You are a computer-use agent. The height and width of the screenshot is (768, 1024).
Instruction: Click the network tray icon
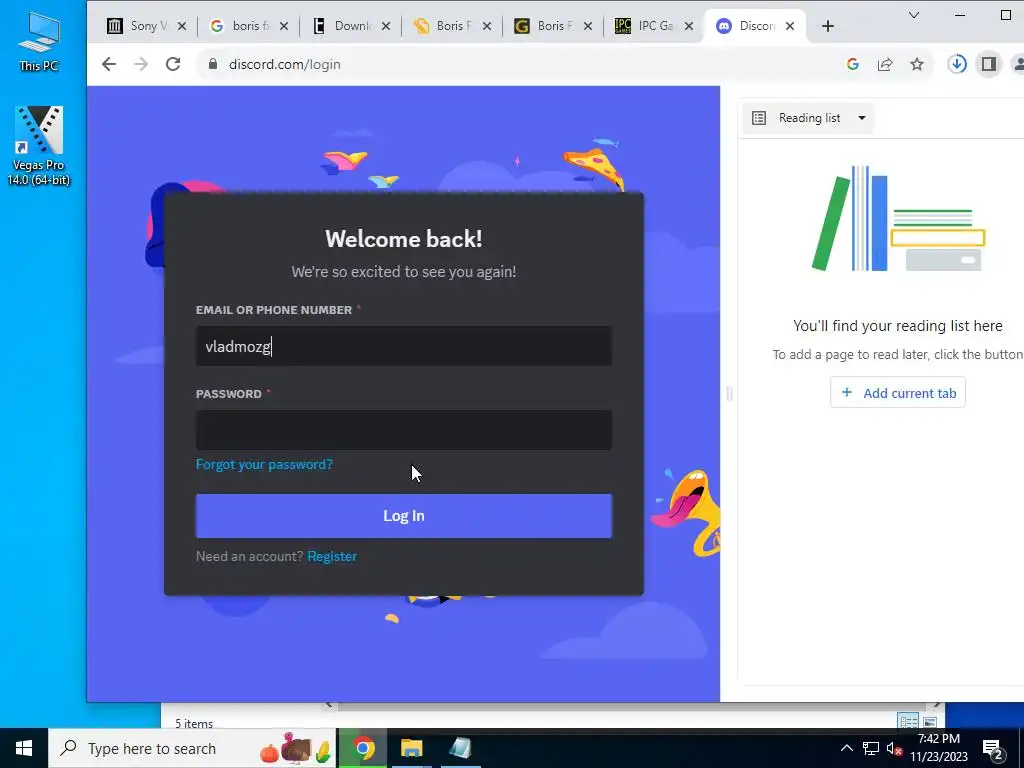tap(871, 748)
